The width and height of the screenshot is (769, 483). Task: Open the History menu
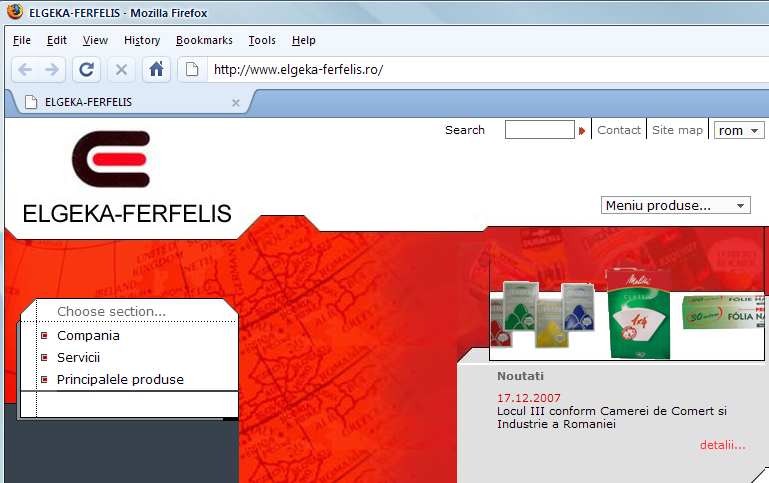coord(142,40)
